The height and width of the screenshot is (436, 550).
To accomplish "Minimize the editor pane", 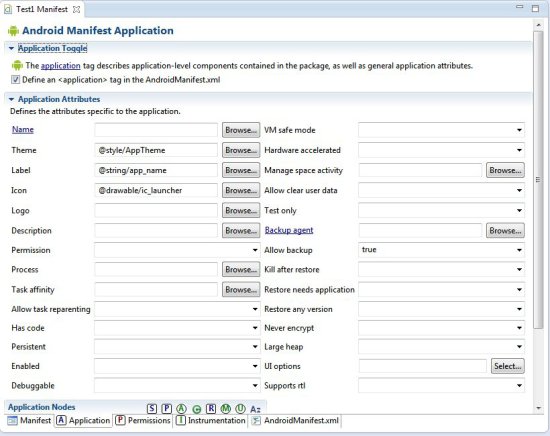I will [x=520, y=7].
